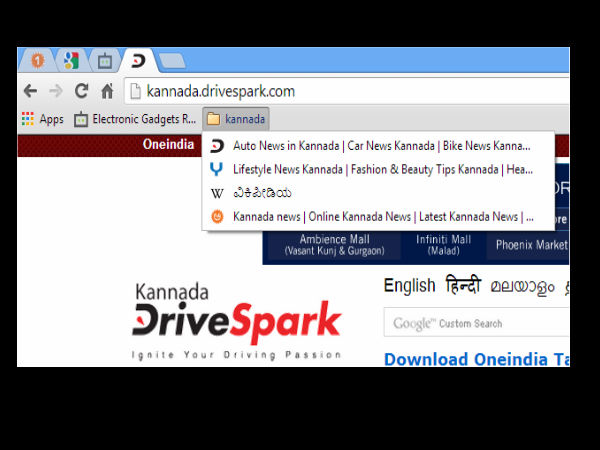Click the orange Oneindia bookmark icon
Screen dimensions: 600x450
coord(217,217)
